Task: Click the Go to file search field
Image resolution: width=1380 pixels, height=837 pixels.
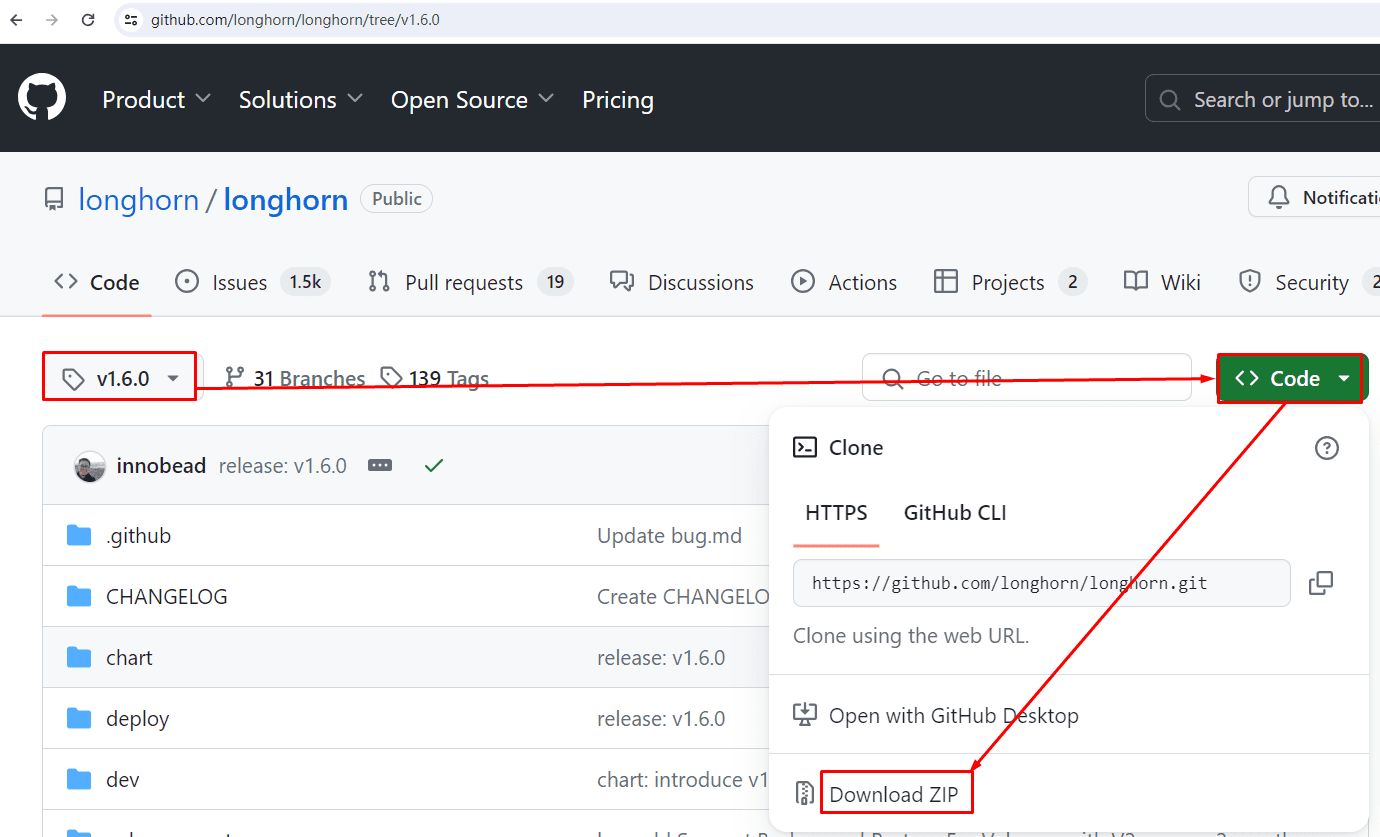Action: point(1027,378)
